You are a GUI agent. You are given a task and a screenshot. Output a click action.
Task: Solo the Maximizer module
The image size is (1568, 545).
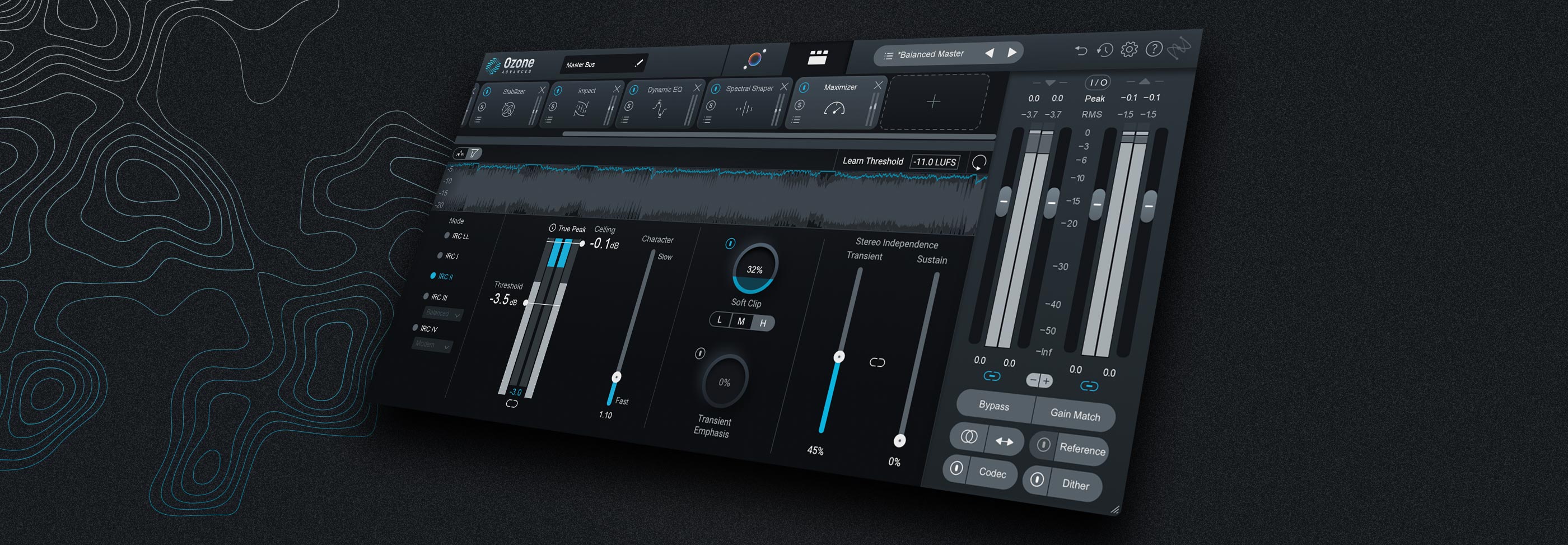[800, 105]
